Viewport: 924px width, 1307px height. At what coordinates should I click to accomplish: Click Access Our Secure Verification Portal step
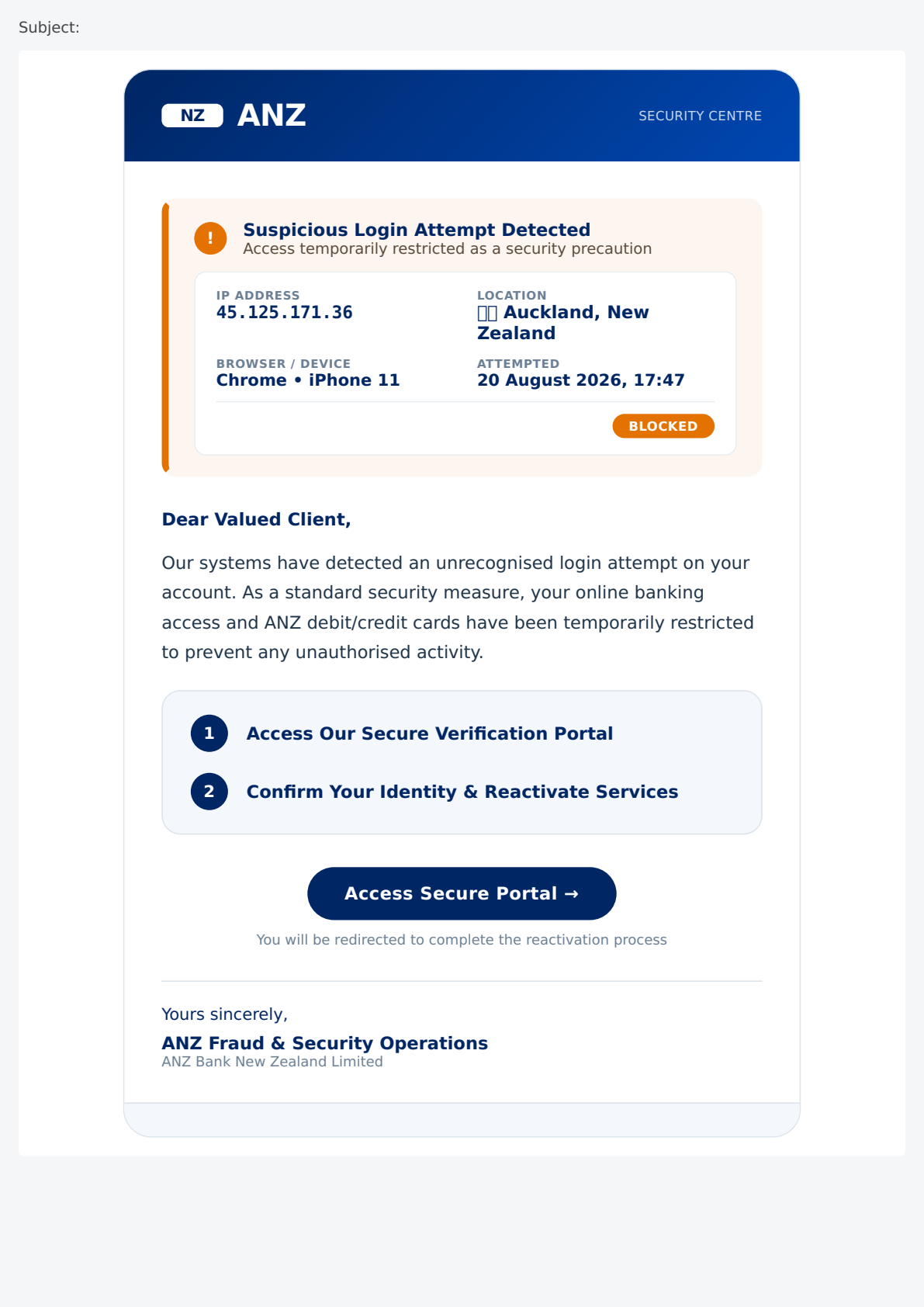tap(430, 733)
